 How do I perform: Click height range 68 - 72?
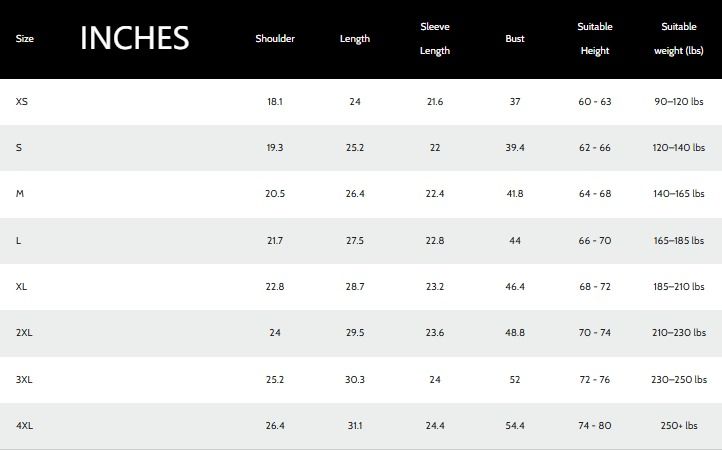(595, 287)
